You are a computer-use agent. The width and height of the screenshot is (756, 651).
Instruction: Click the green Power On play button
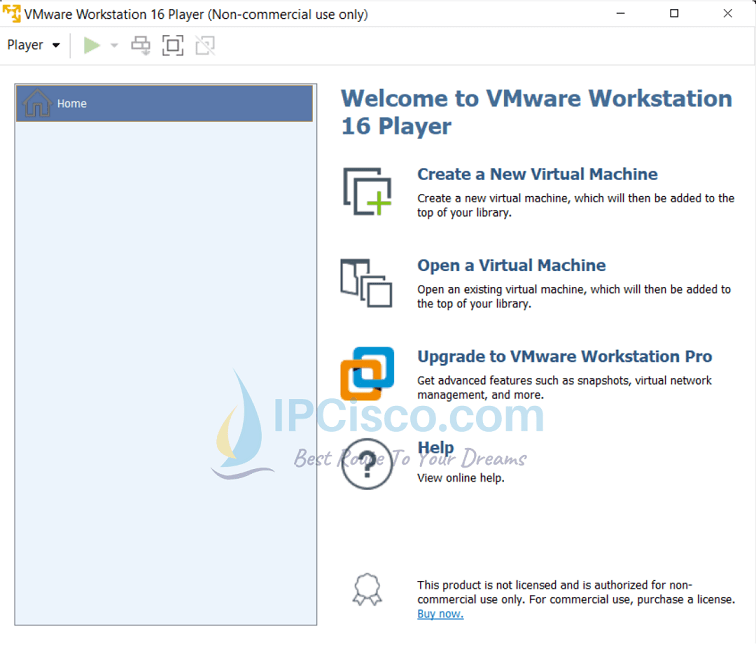click(92, 45)
